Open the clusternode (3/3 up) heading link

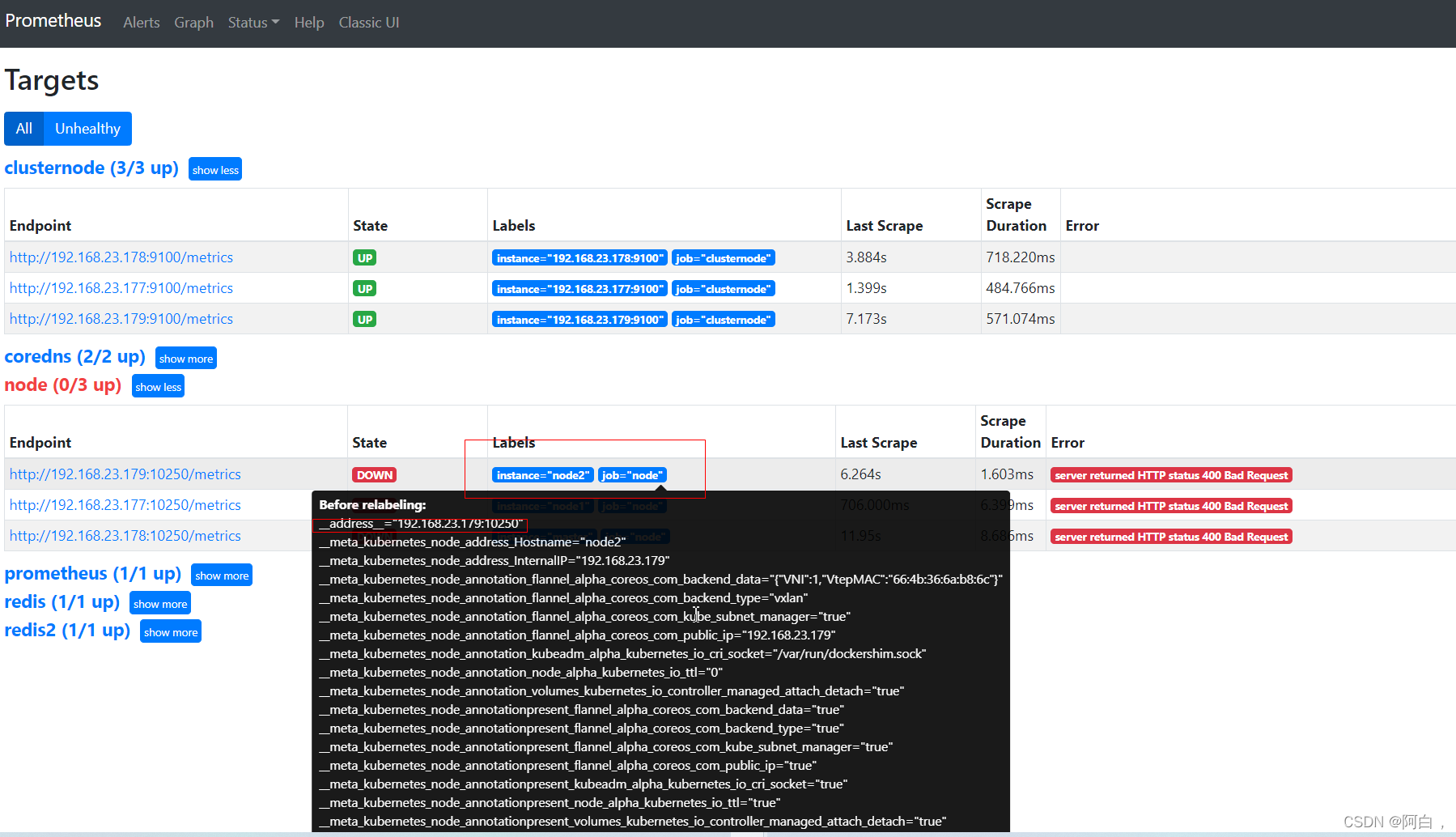pyautogui.click(x=91, y=168)
